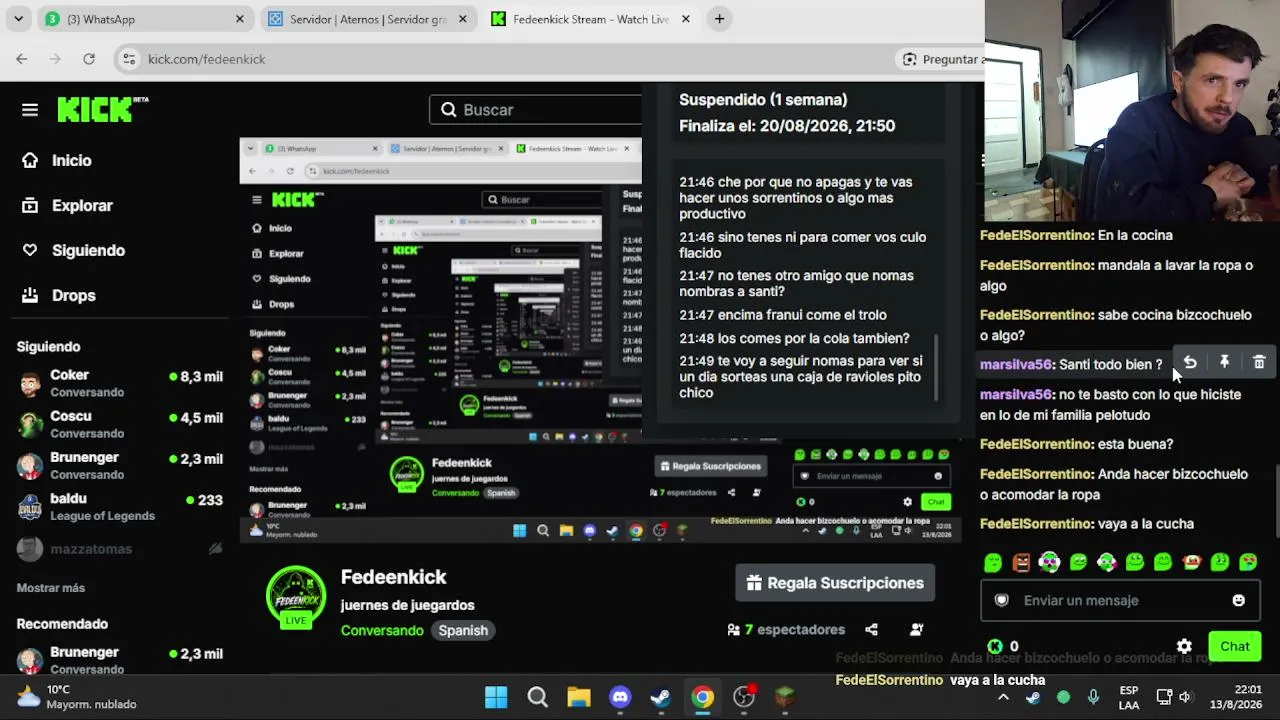Open Steam from the taskbar
This screenshot has height=720, width=1280.
click(x=661, y=697)
